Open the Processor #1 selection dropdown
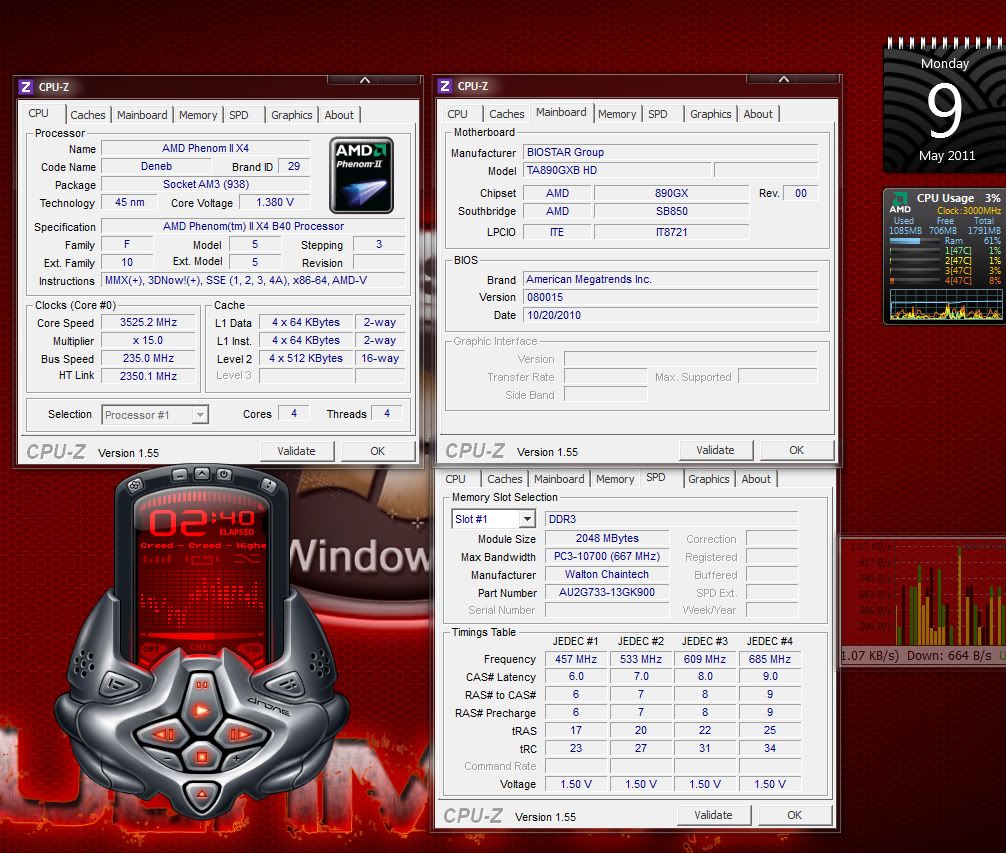Screen dimensions: 1006x853 155,415
